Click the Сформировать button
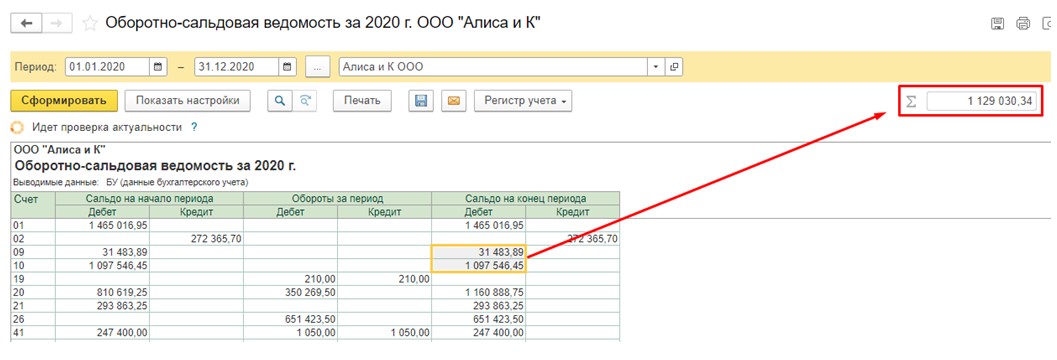The height and width of the screenshot is (360, 1057). pos(64,100)
